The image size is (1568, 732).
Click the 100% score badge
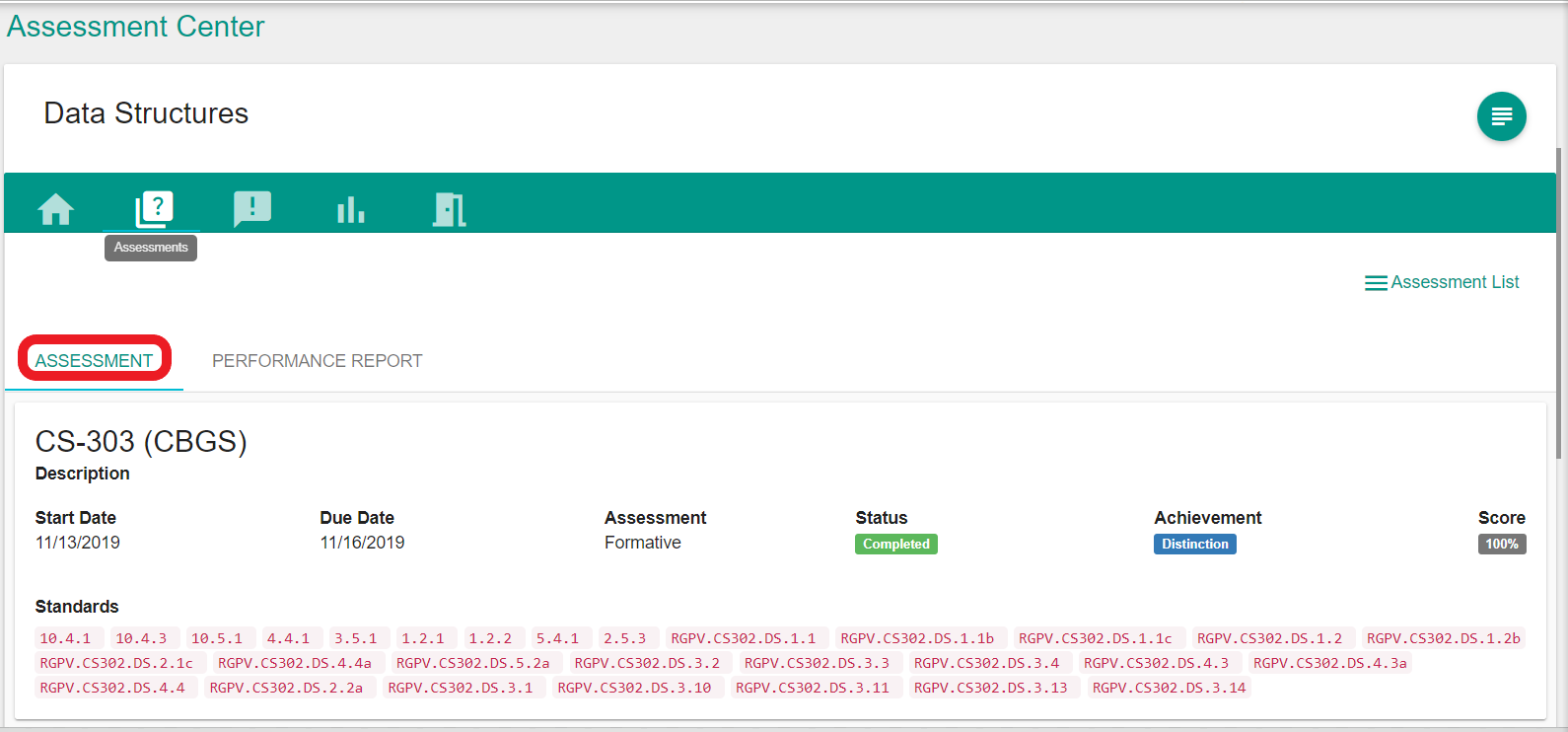point(1501,544)
